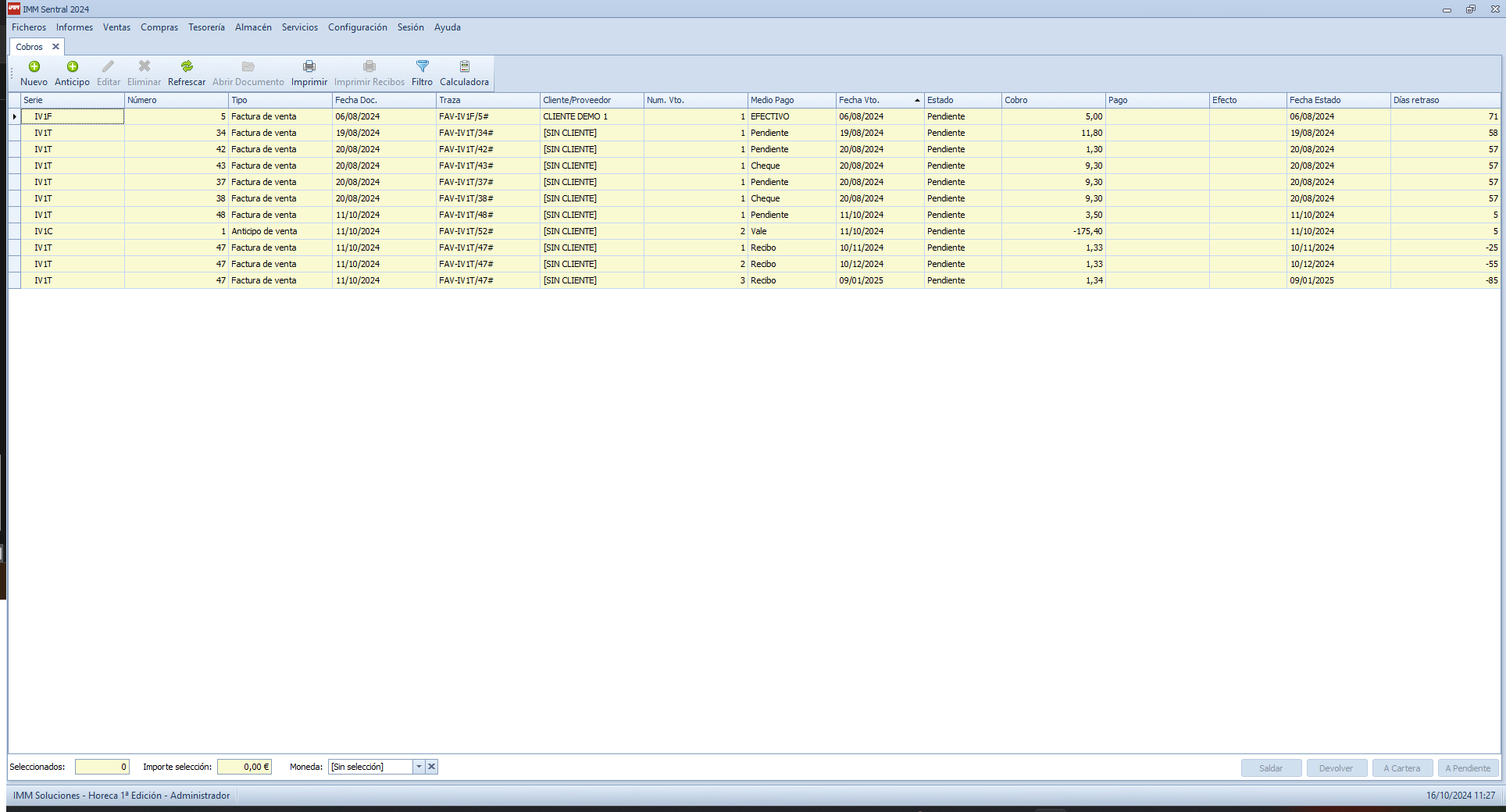Viewport: 1506px width, 812px height.
Task: Clear the Moneda selection with X
Action: point(431,767)
